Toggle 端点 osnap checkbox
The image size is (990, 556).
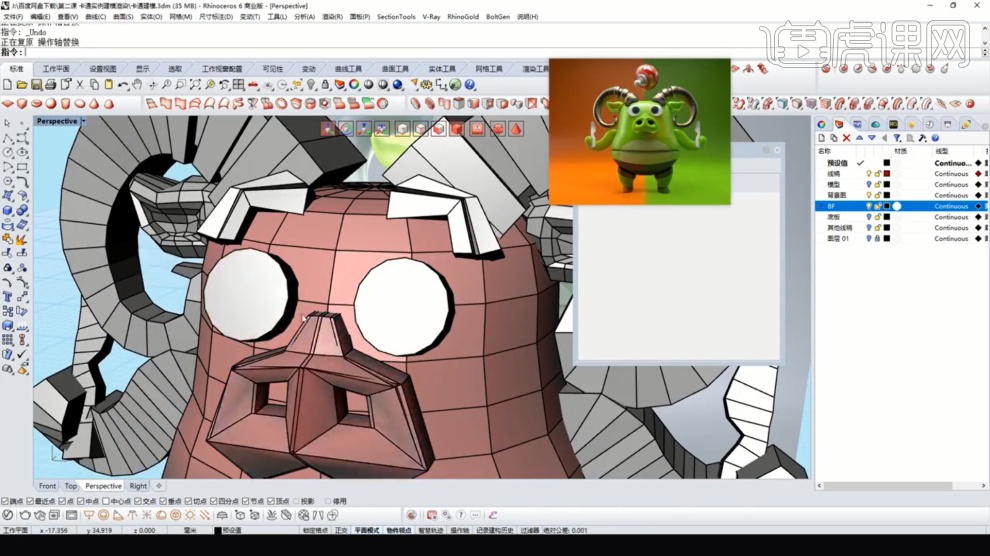point(5,501)
